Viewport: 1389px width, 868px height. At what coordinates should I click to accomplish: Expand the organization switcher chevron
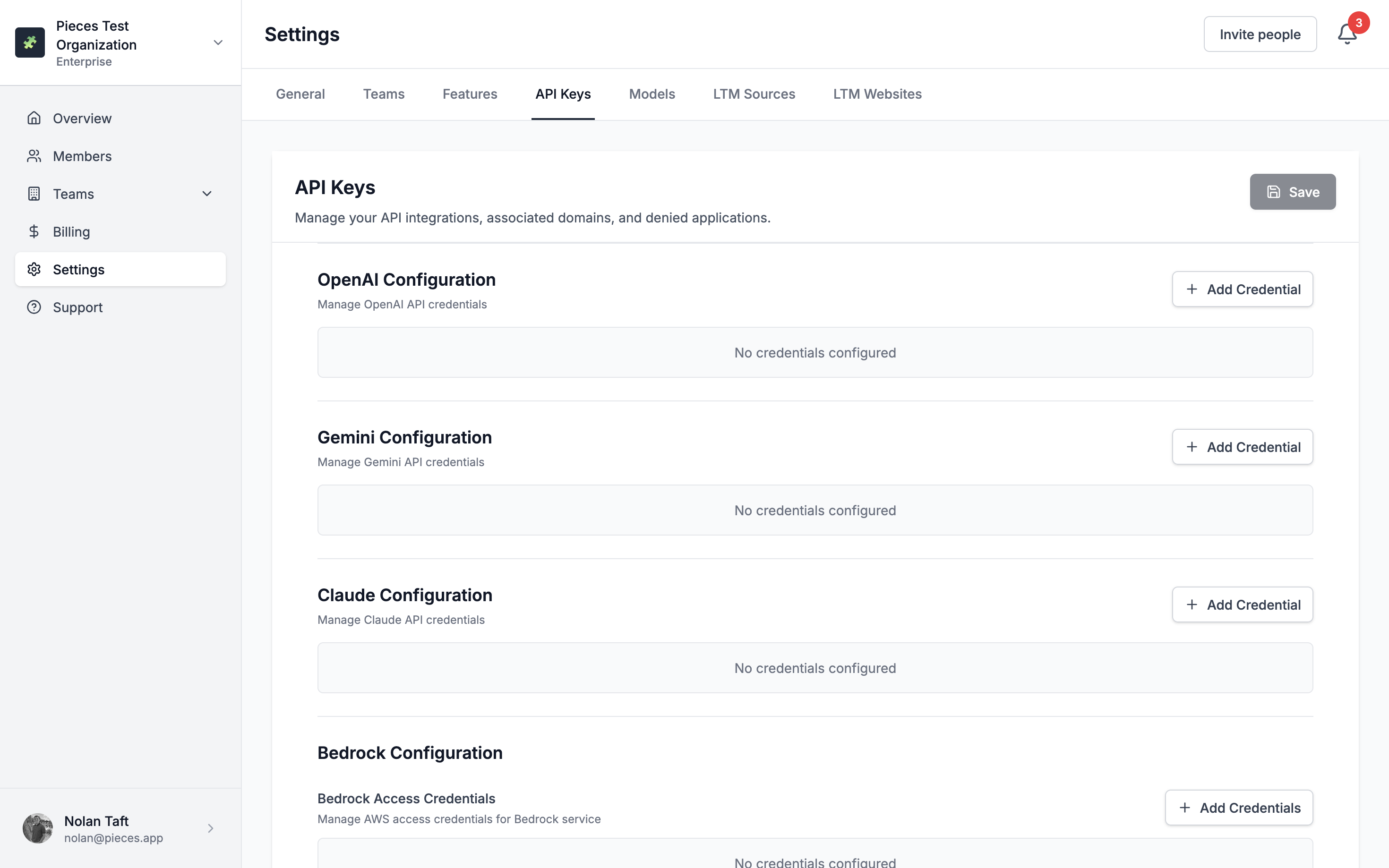tap(218, 43)
